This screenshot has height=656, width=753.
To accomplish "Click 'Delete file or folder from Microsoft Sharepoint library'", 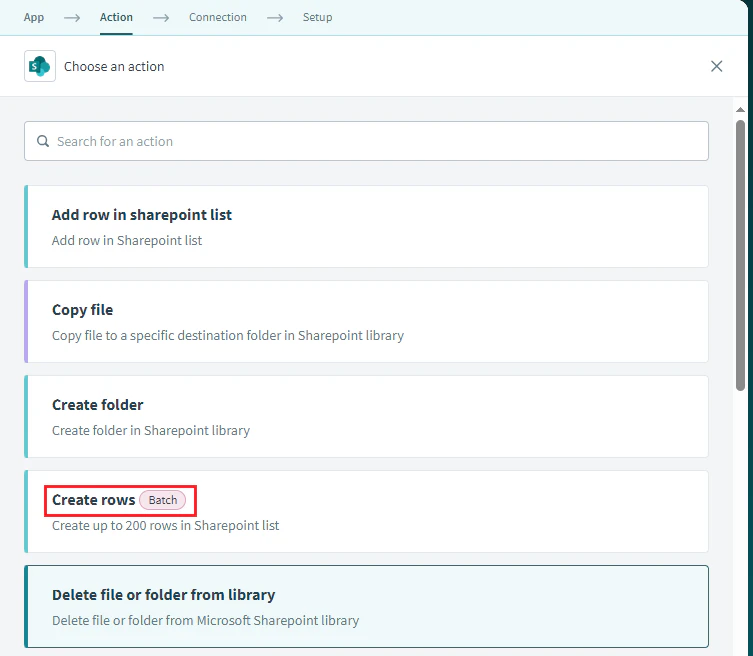I will coord(206,621).
